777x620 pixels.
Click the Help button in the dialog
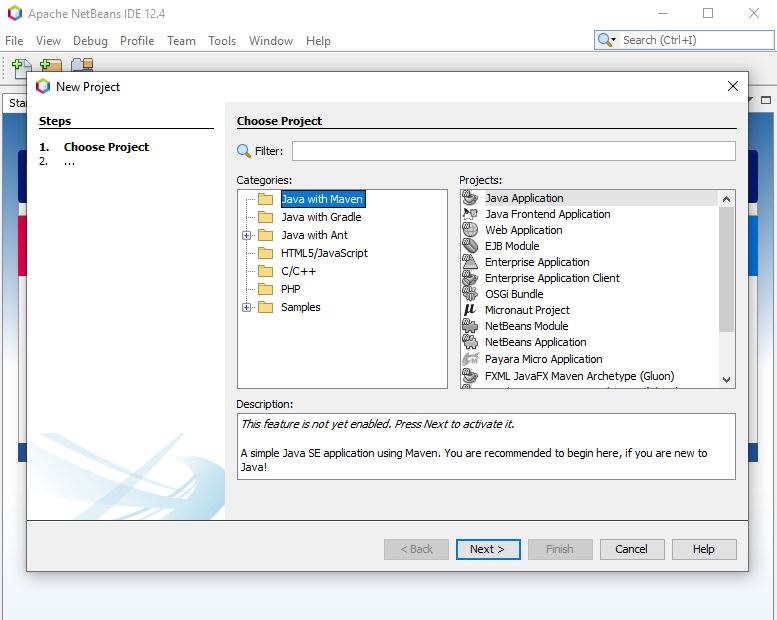pos(704,549)
